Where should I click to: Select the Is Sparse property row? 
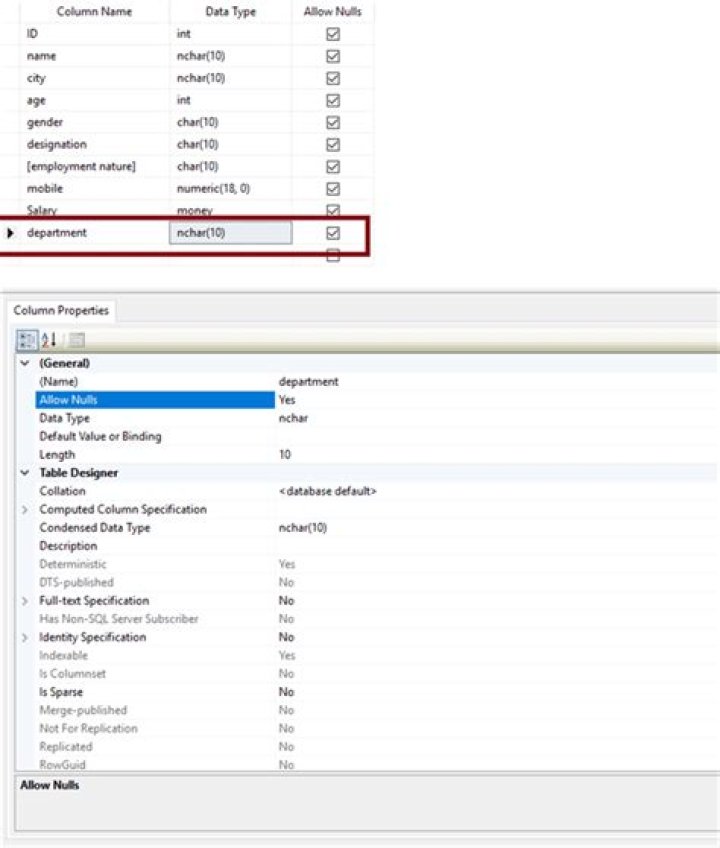(61, 692)
